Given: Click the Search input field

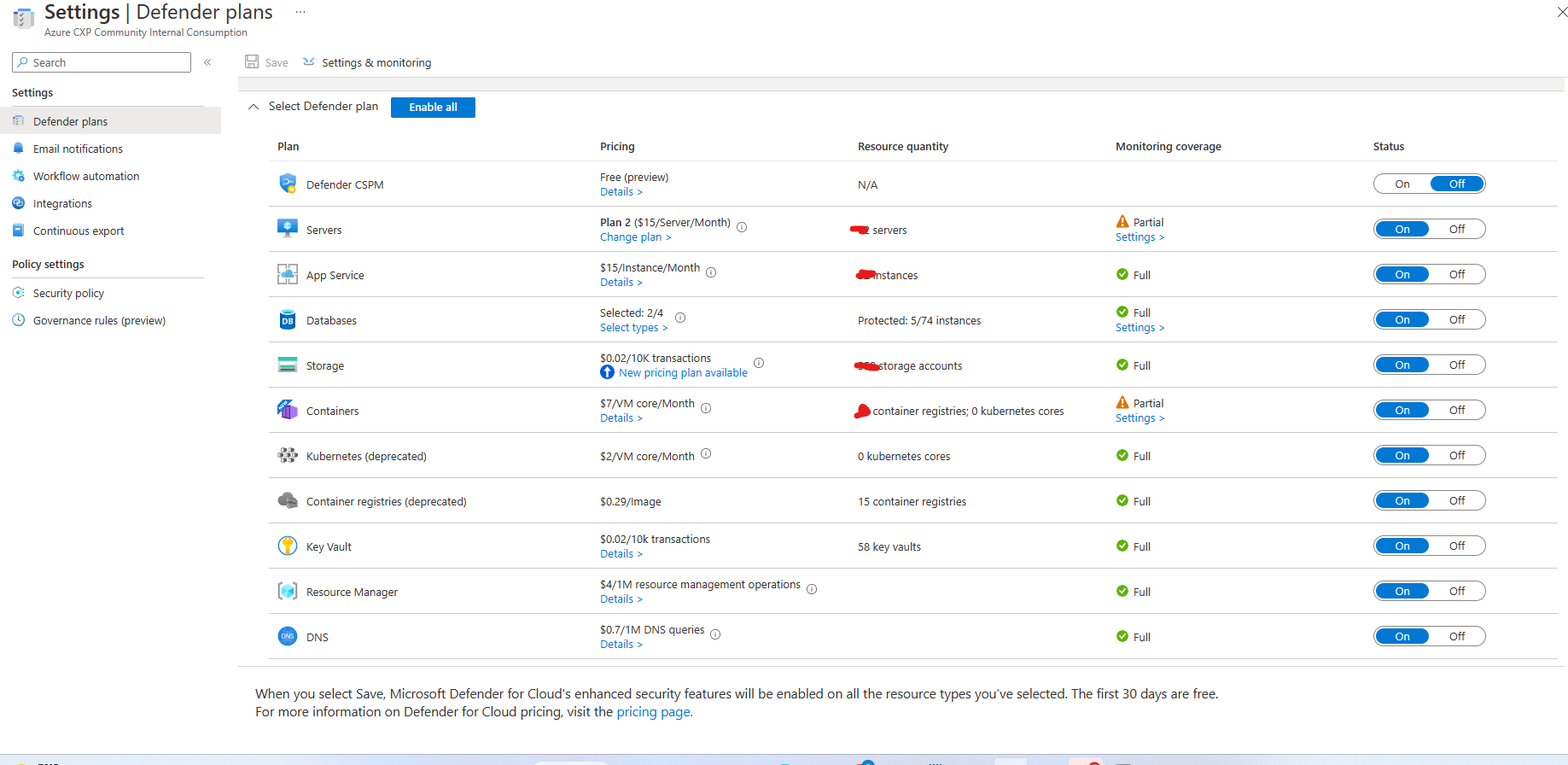Looking at the screenshot, I should point(102,62).
